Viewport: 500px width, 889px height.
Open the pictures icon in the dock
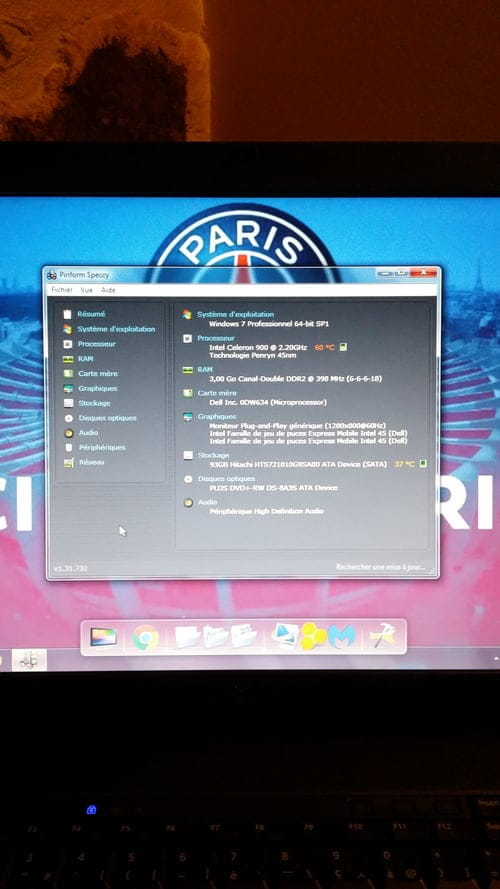[285, 635]
